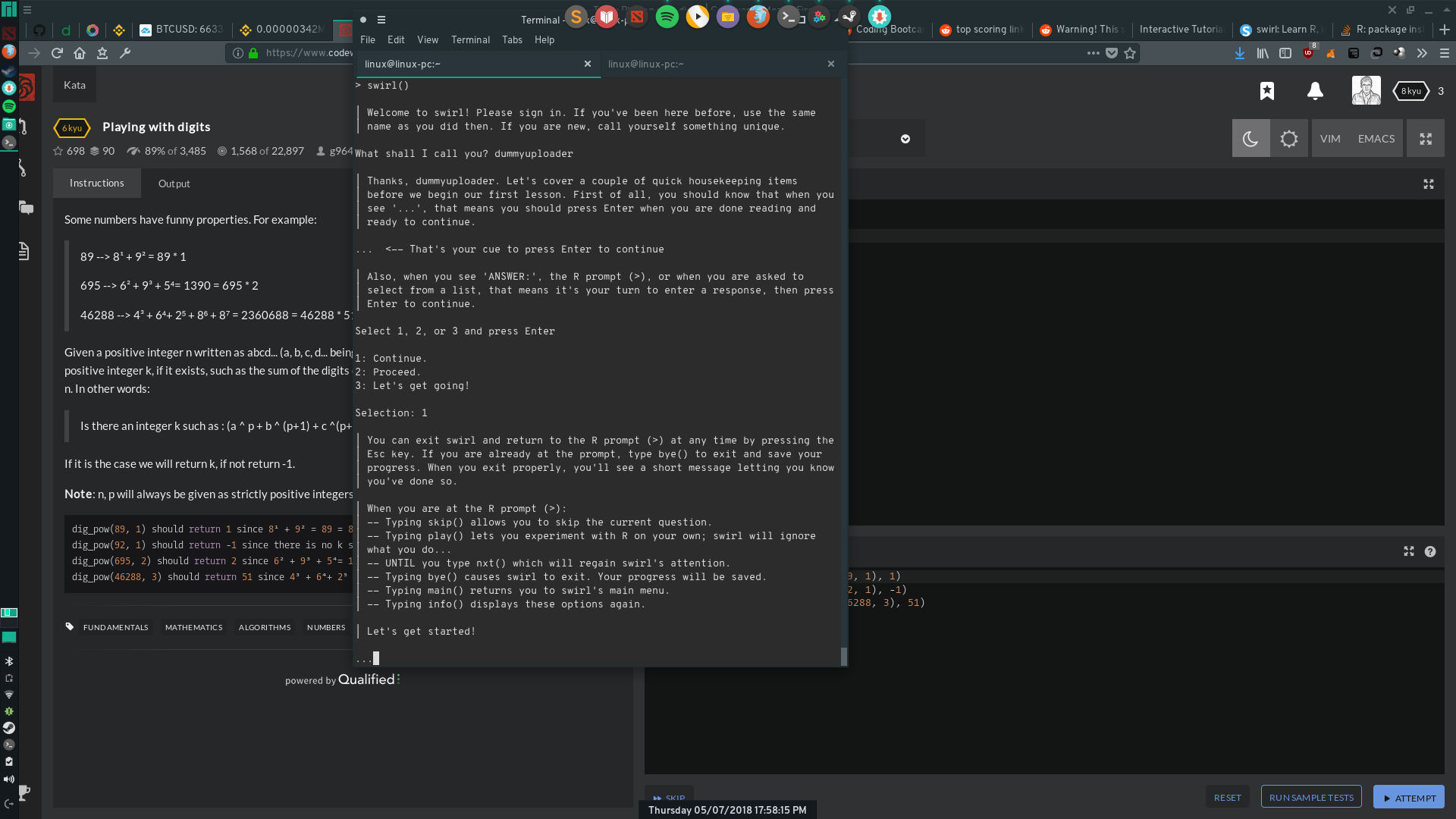Open the Spotify icon in the top dock
The height and width of the screenshot is (819, 1456).
click(667, 17)
